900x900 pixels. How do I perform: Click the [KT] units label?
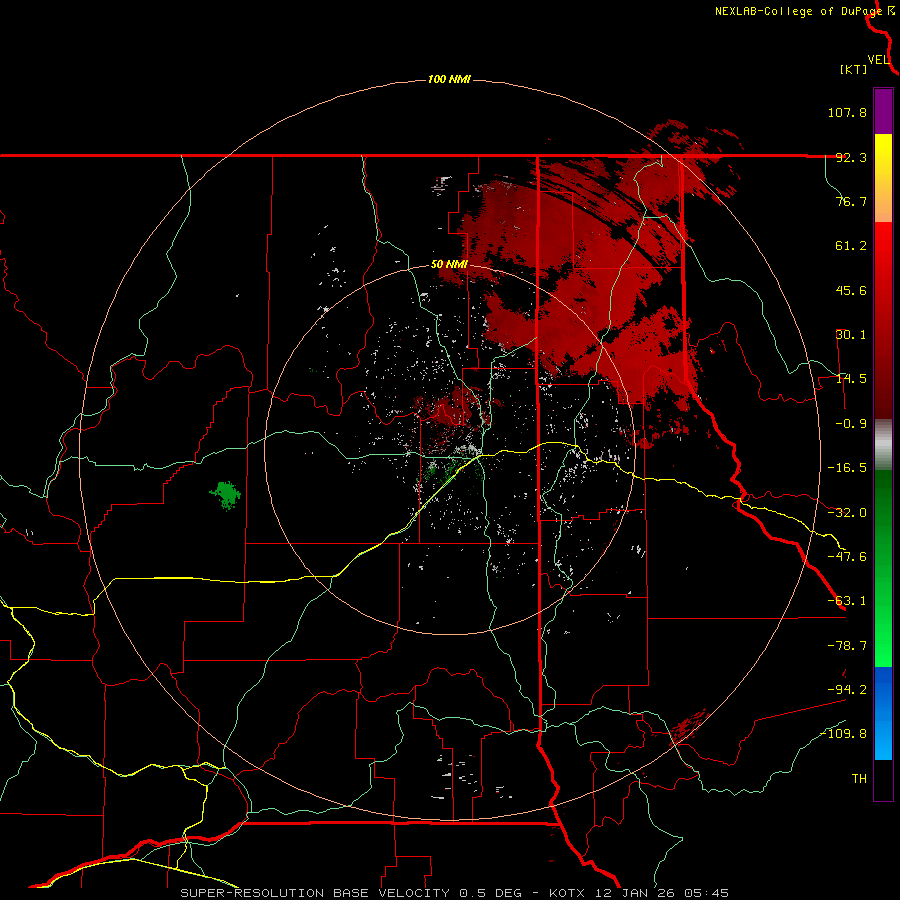coord(854,69)
